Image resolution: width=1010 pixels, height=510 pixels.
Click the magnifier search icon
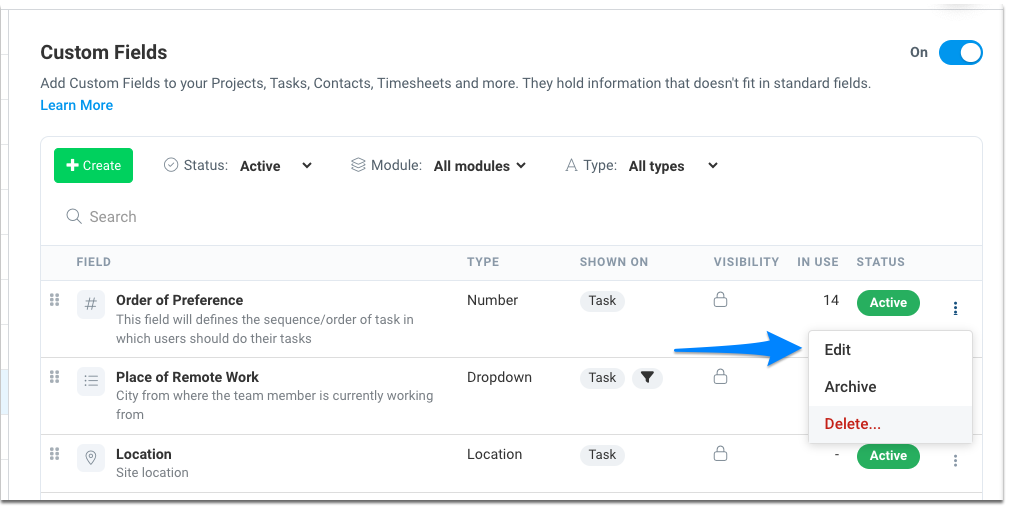pos(74,216)
